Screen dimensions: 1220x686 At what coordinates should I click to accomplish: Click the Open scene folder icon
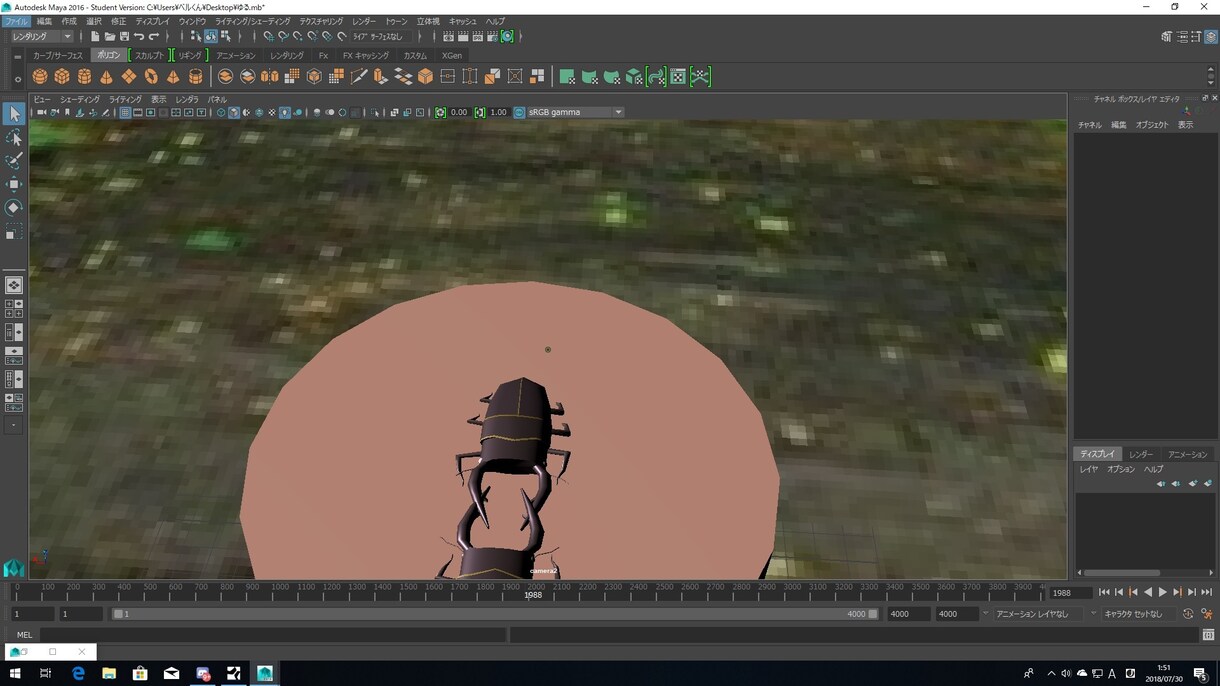[x=110, y=37]
